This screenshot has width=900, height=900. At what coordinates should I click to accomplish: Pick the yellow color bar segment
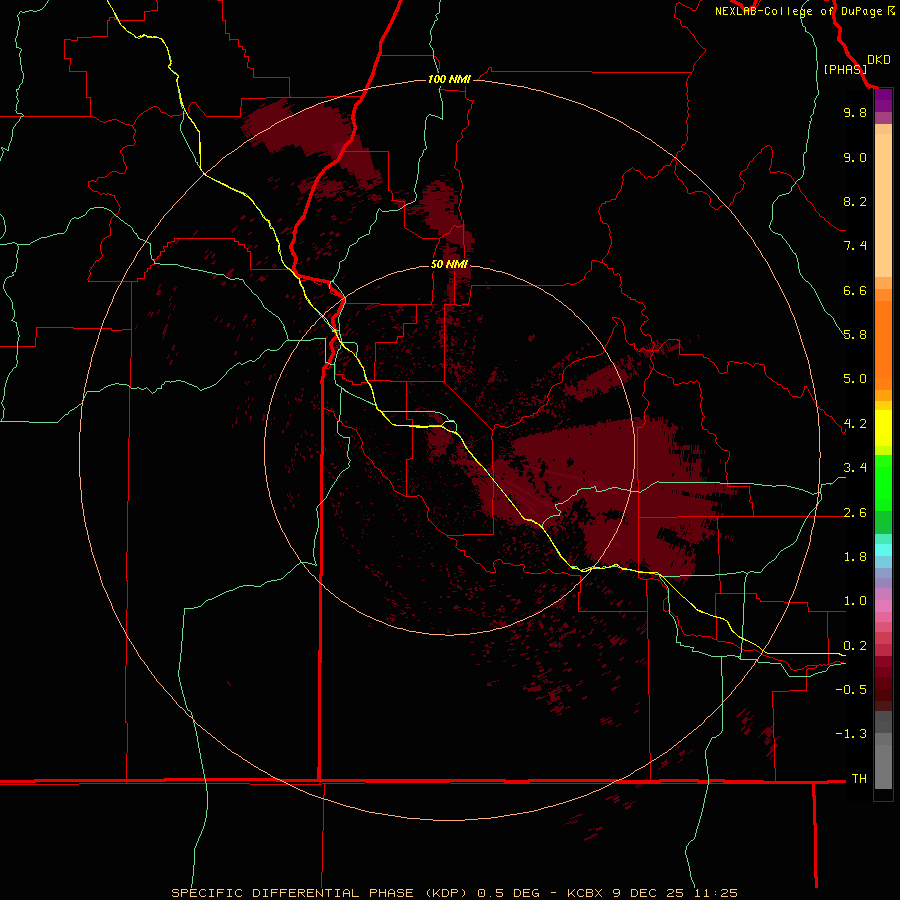883,428
